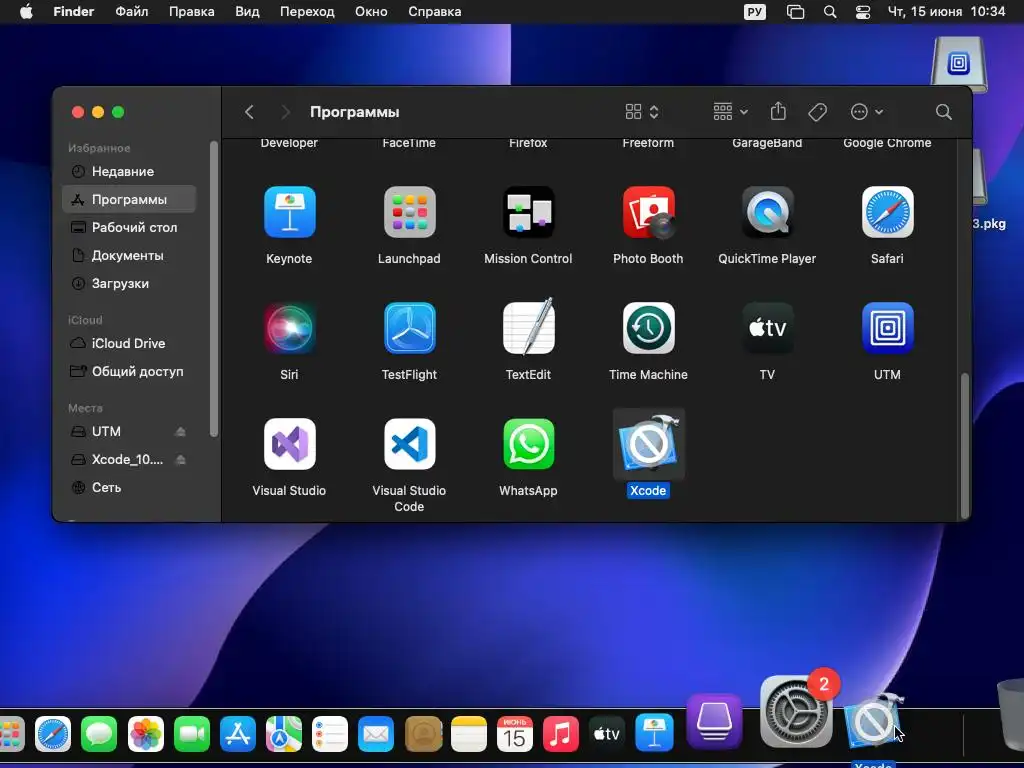Screen dimensions: 1024x768
Task: Open the Keynote app icon in Finder
Action: [x=289, y=212]
